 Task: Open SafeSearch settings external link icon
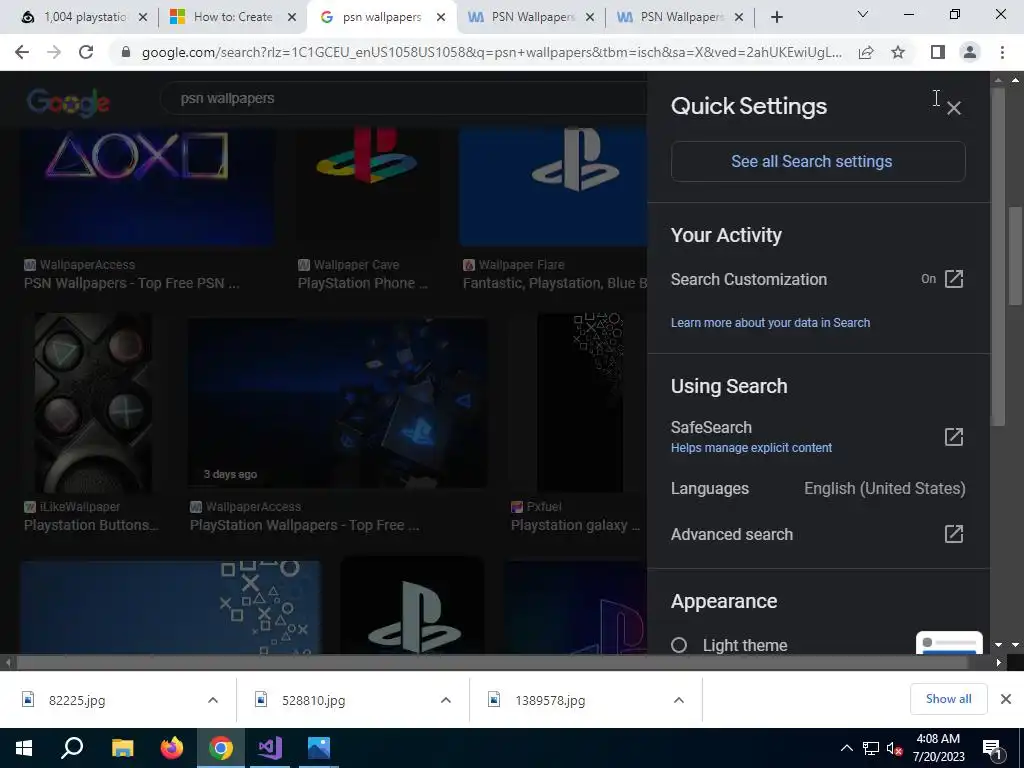(953, 437)
